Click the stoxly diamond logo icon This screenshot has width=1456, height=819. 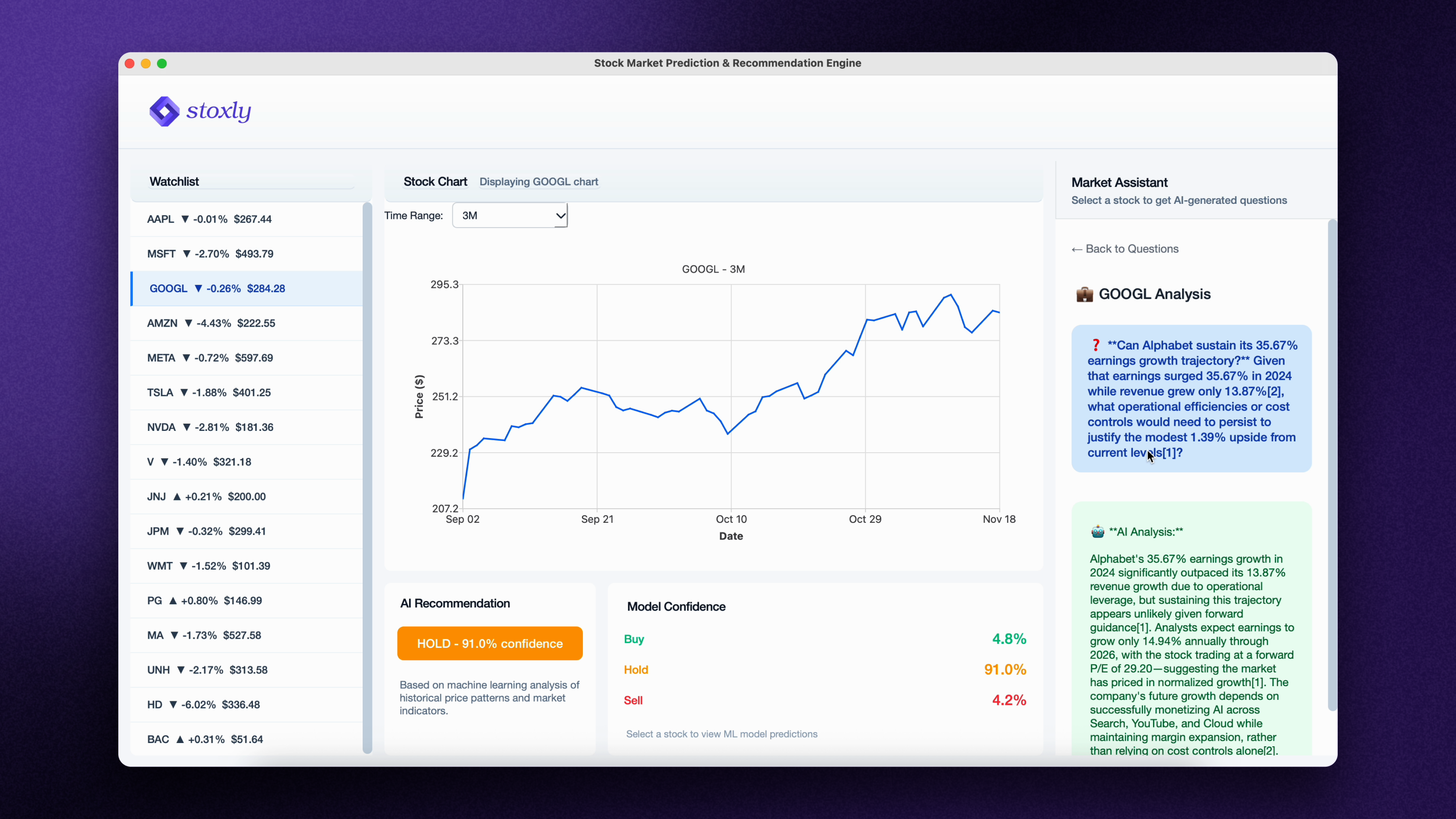pyautogui.click(x=164, y=111)
